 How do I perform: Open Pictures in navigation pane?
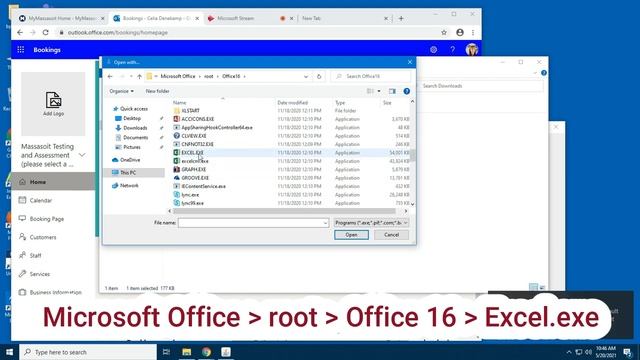point(129,147)
